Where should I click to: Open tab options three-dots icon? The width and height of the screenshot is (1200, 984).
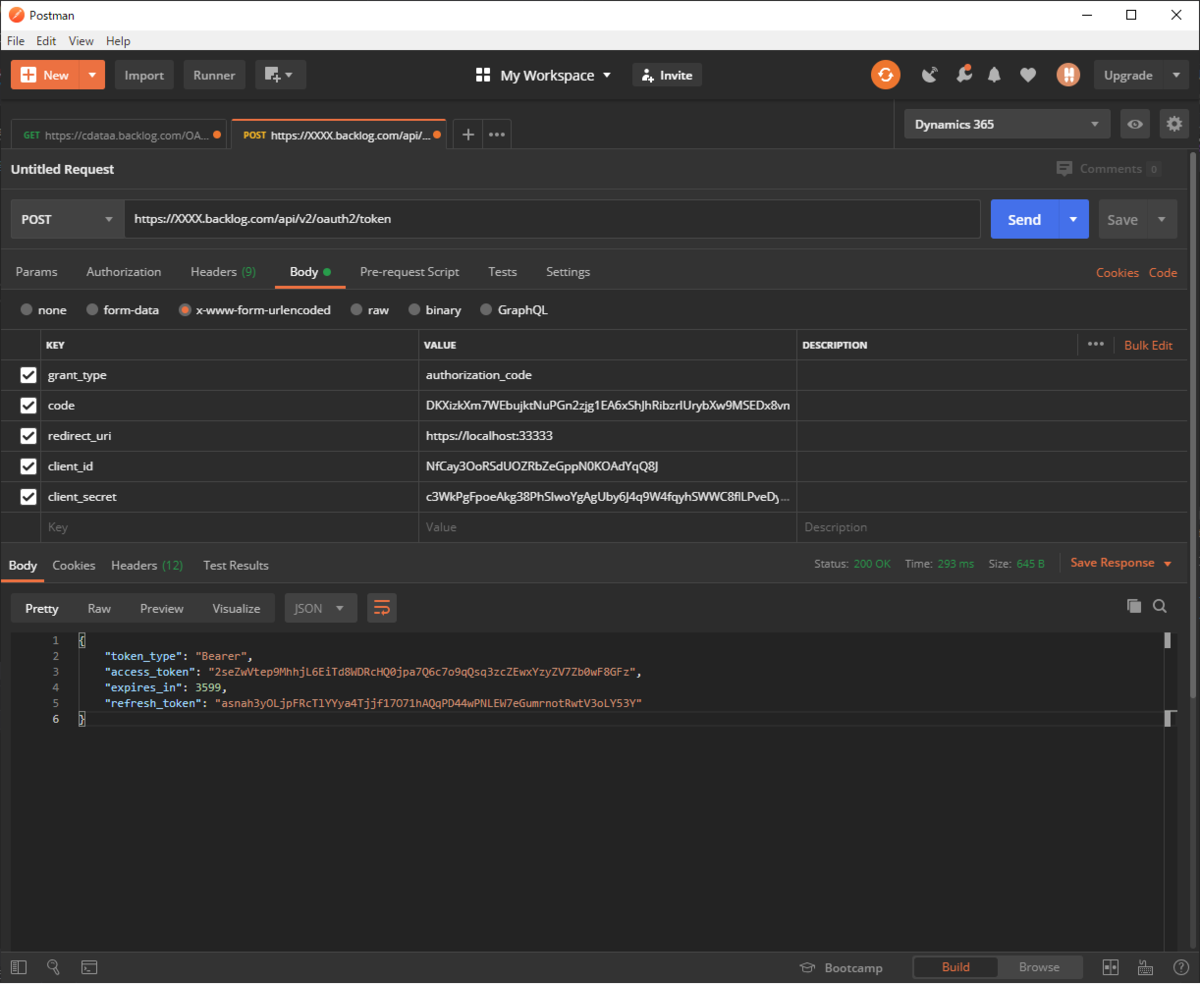497,134
